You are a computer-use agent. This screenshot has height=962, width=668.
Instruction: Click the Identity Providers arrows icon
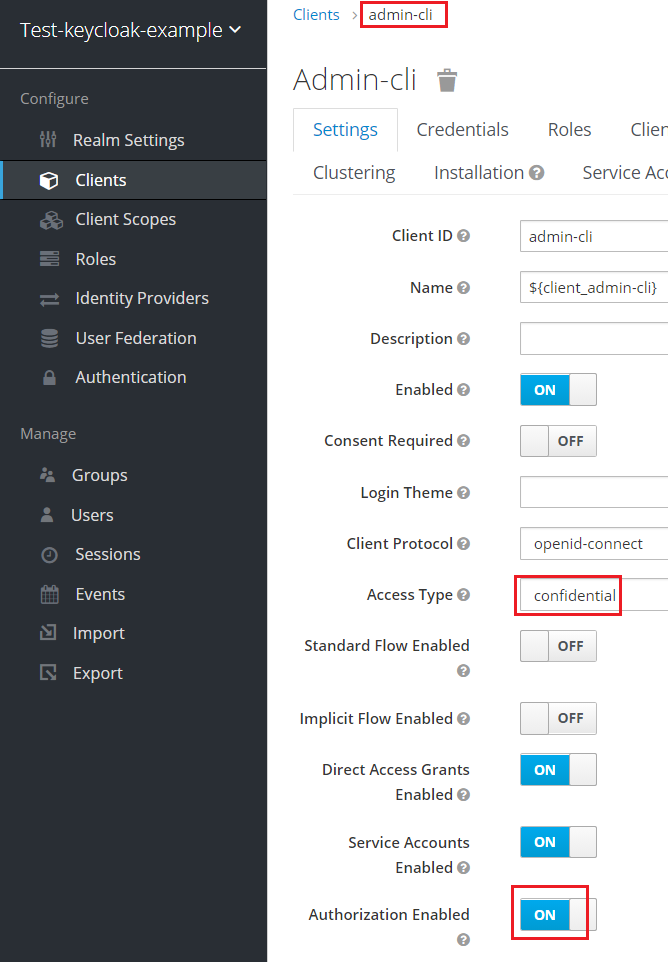click(x=50, y=299)
